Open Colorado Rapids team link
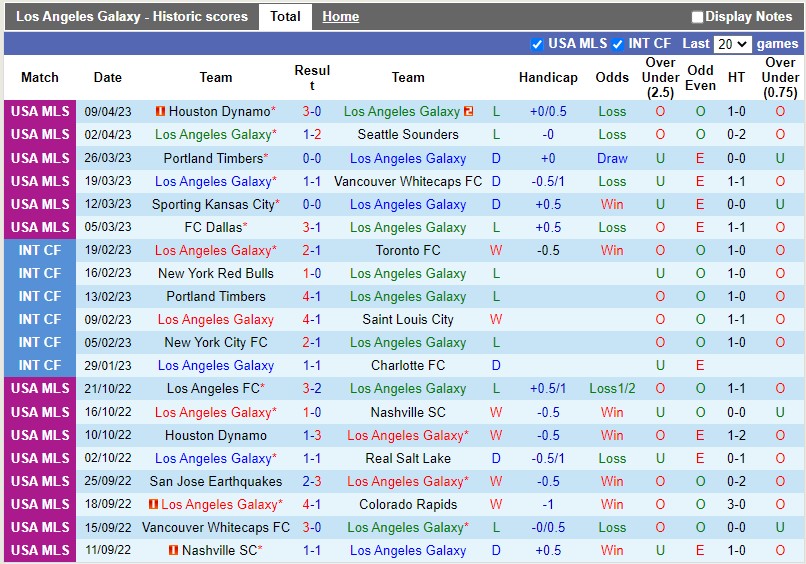 (408, 504)
